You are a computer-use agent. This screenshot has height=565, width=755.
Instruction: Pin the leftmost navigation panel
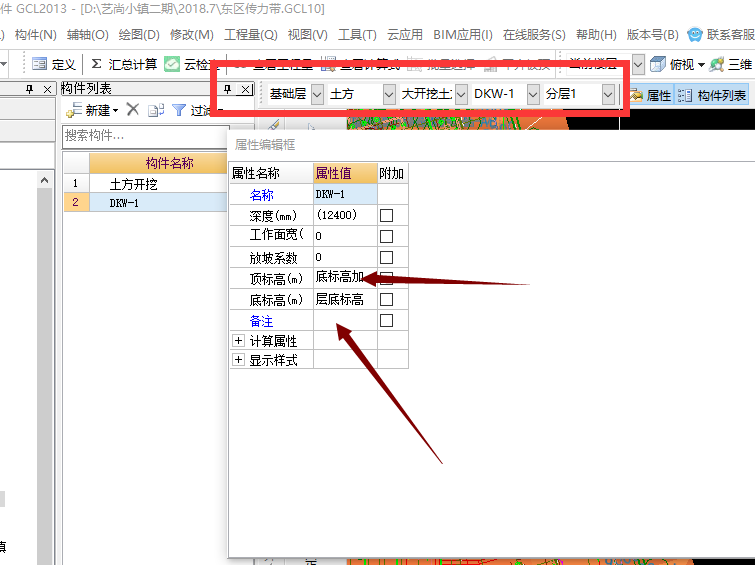(x=29, y=89)
